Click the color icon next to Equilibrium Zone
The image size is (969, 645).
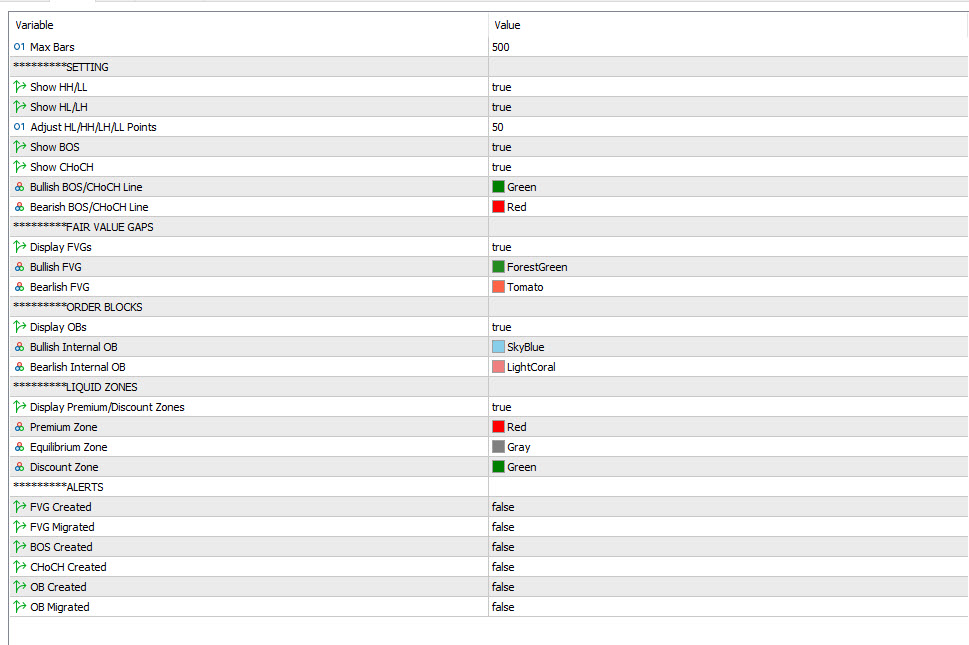19,447
